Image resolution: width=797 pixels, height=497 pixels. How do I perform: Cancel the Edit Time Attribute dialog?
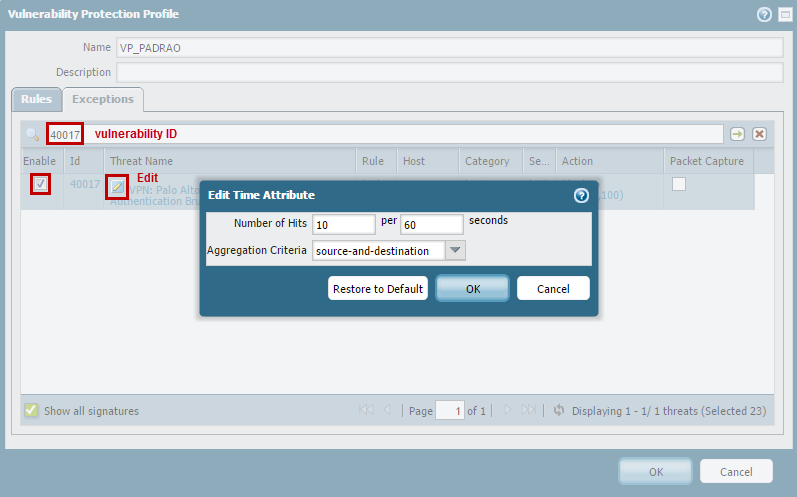pyautogui.click(x=553, y=288)
